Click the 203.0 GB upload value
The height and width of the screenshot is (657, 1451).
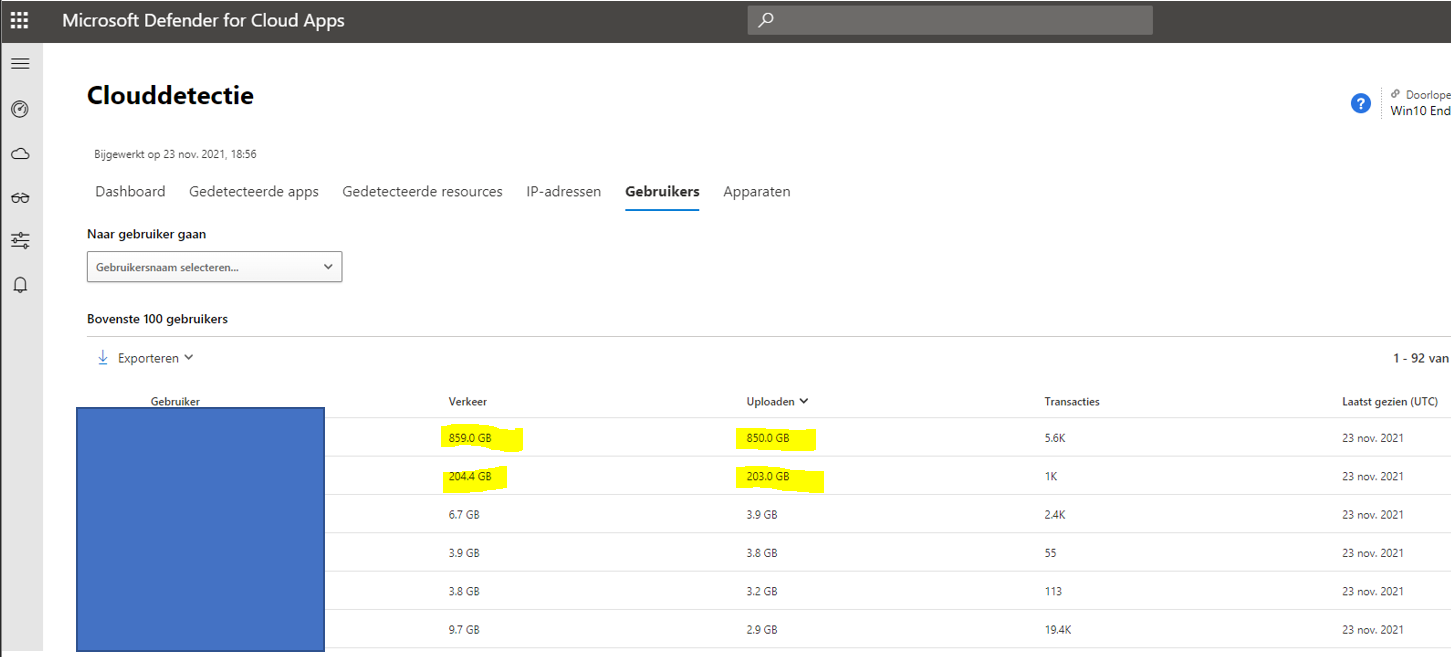click(x=768, y=476)
